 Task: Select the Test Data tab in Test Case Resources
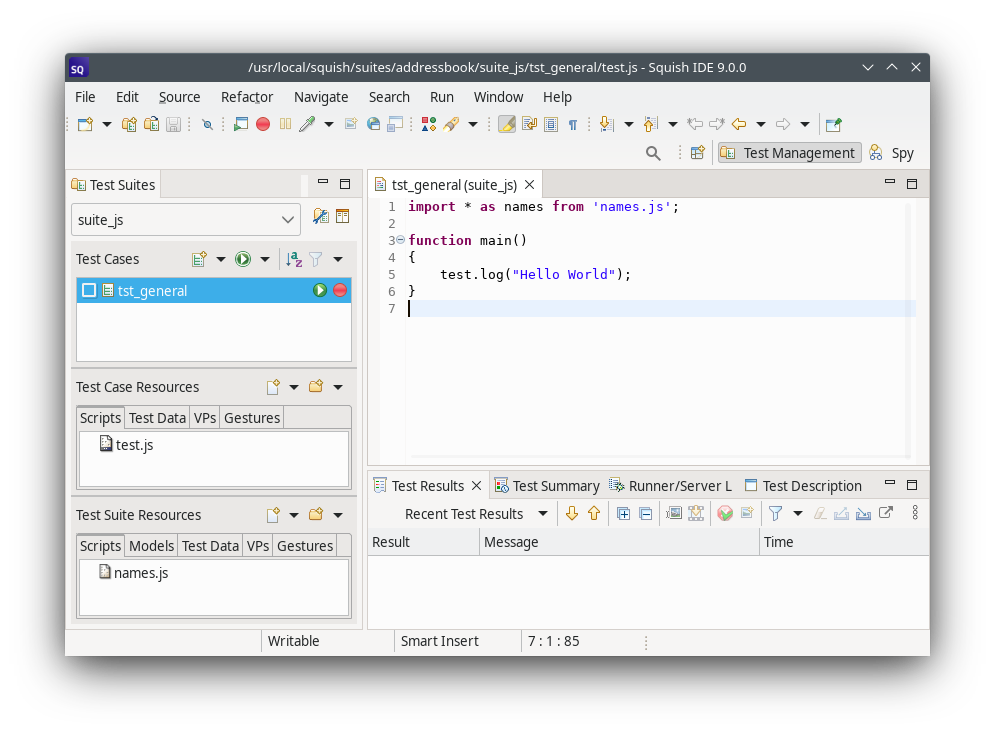click(157, 418)
